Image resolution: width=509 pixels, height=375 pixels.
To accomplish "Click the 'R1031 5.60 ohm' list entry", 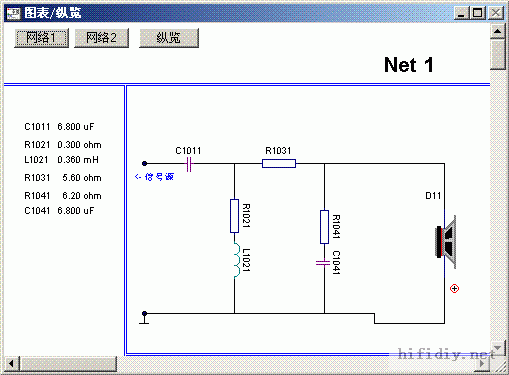I will pyautogui.click(x=63, y=178).
